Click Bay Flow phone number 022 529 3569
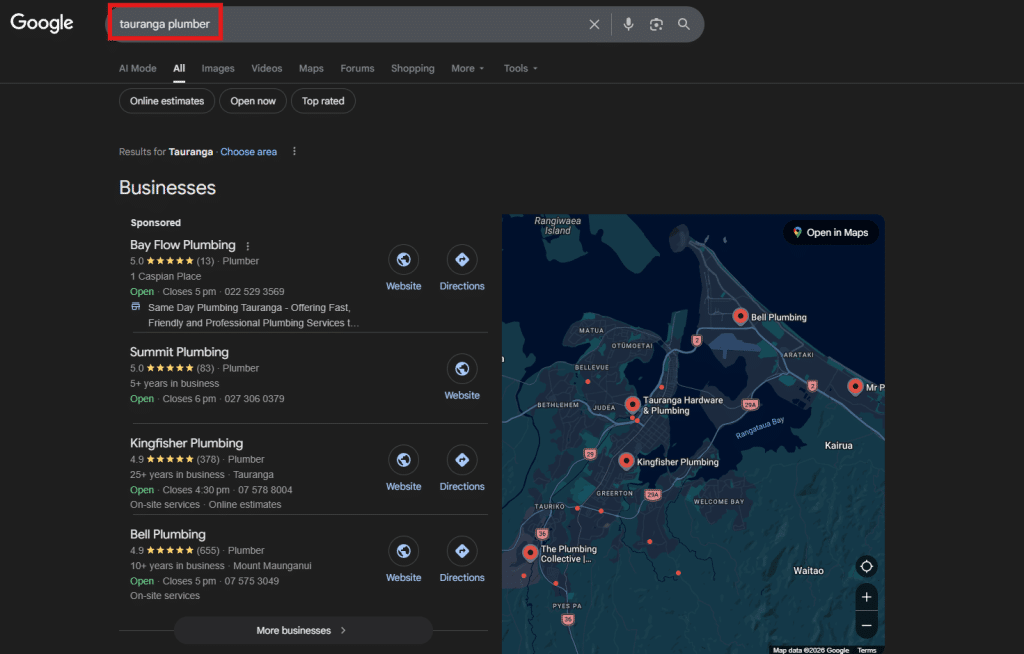Viewport: 1024px width, 654px height. (x=254, y=291)
